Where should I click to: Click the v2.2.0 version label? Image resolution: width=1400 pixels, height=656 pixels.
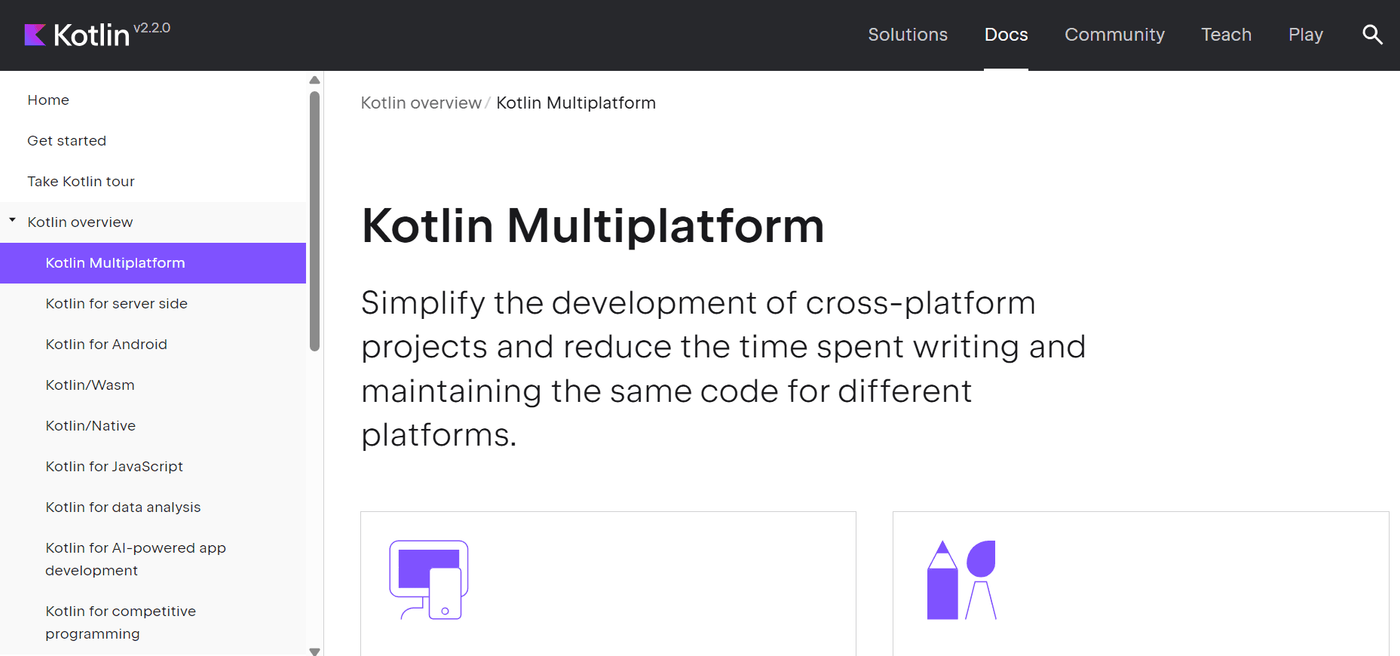pos(152,28)
